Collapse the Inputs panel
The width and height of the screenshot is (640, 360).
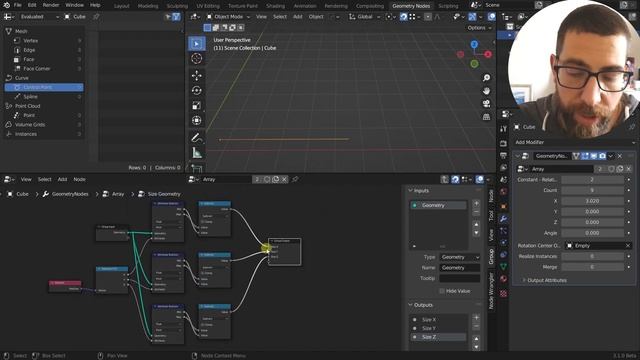[x=410, y=191]
